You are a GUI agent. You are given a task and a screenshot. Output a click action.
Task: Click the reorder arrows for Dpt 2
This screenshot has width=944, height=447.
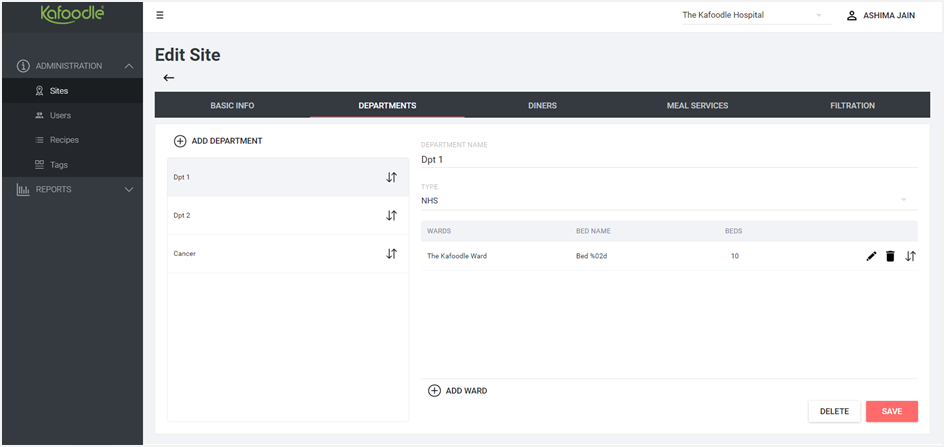[391, 215]
